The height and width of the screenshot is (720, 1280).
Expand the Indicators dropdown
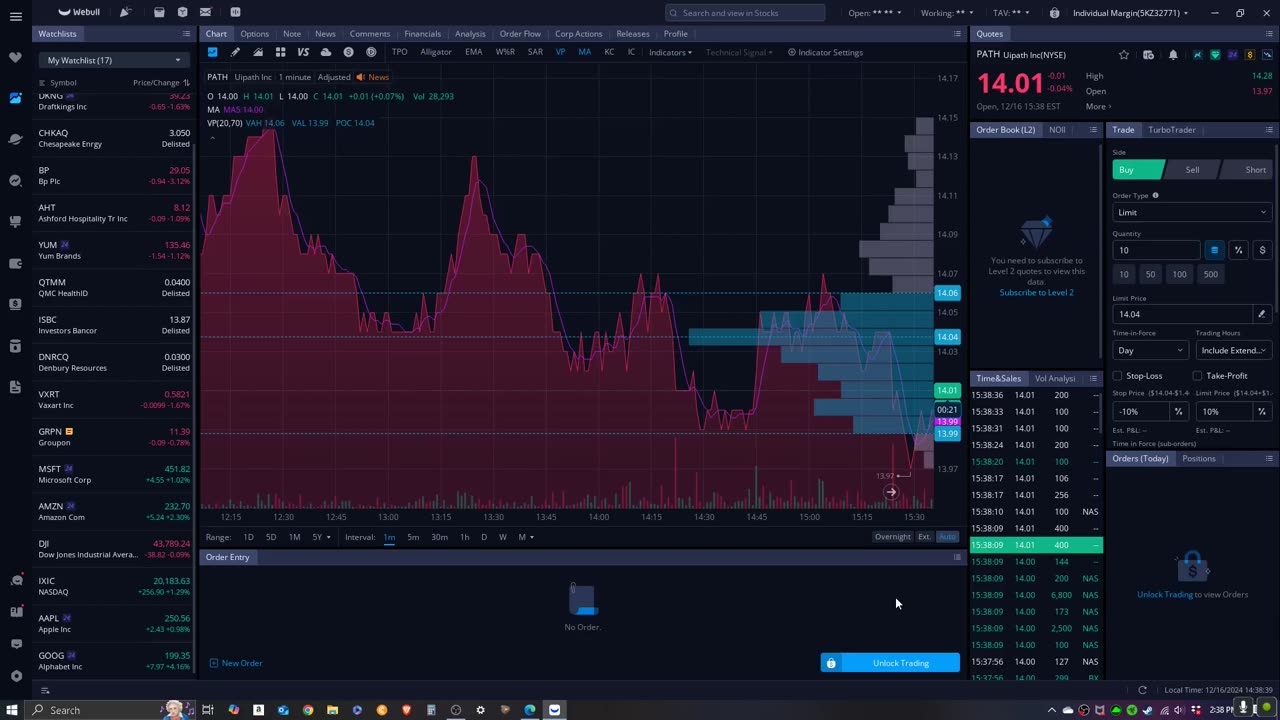tap(670, 52)
